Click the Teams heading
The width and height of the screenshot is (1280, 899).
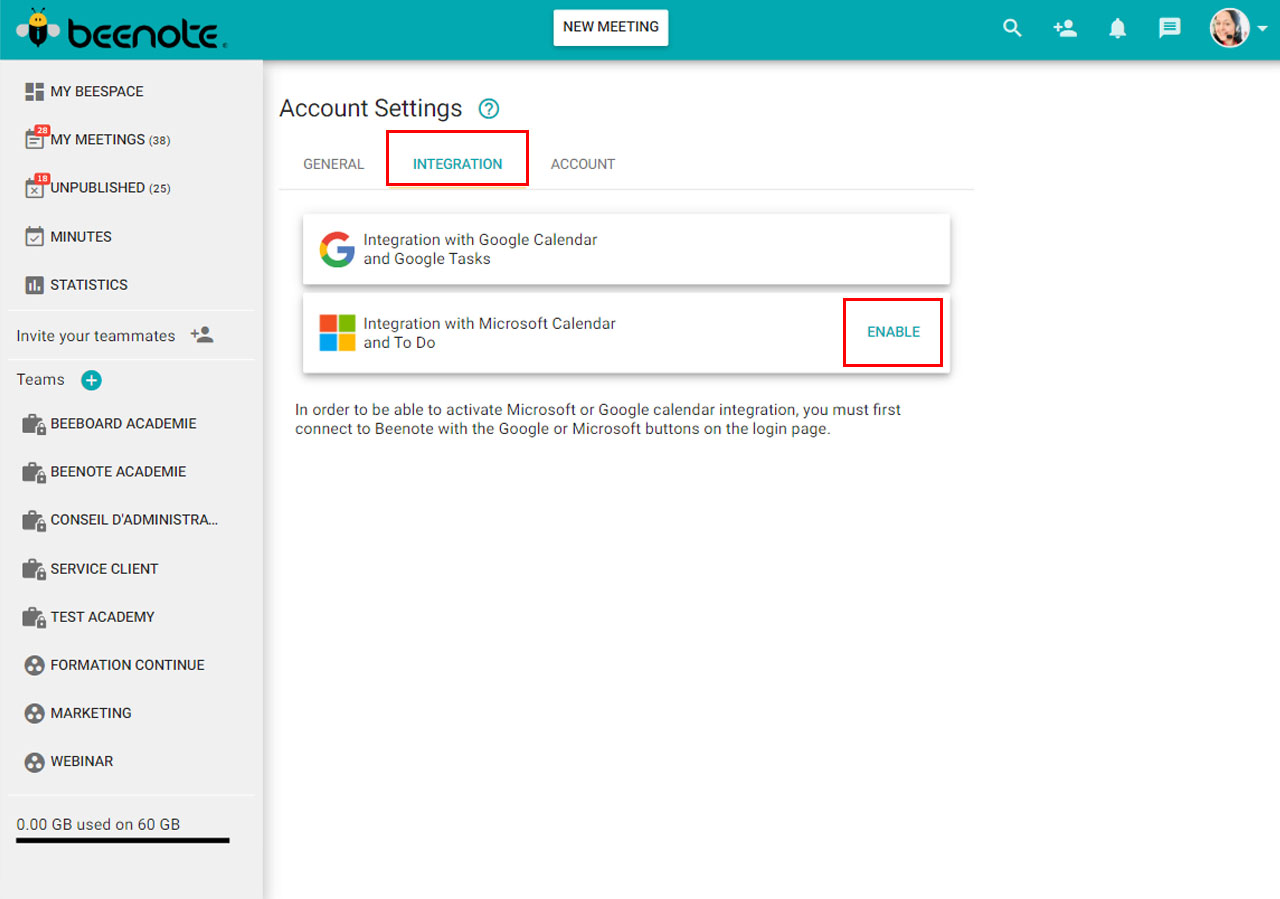[40, 380]
